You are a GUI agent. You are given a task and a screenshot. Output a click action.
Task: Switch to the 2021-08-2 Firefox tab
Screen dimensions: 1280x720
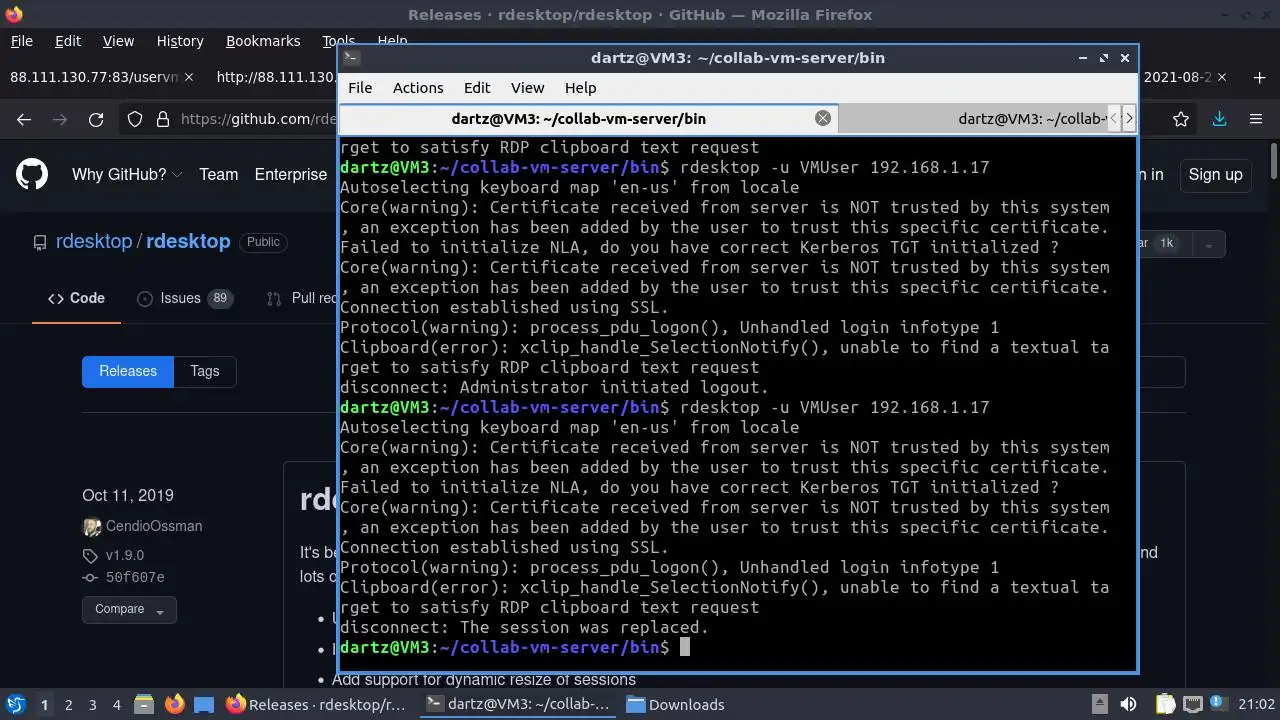coord(1180,77)
